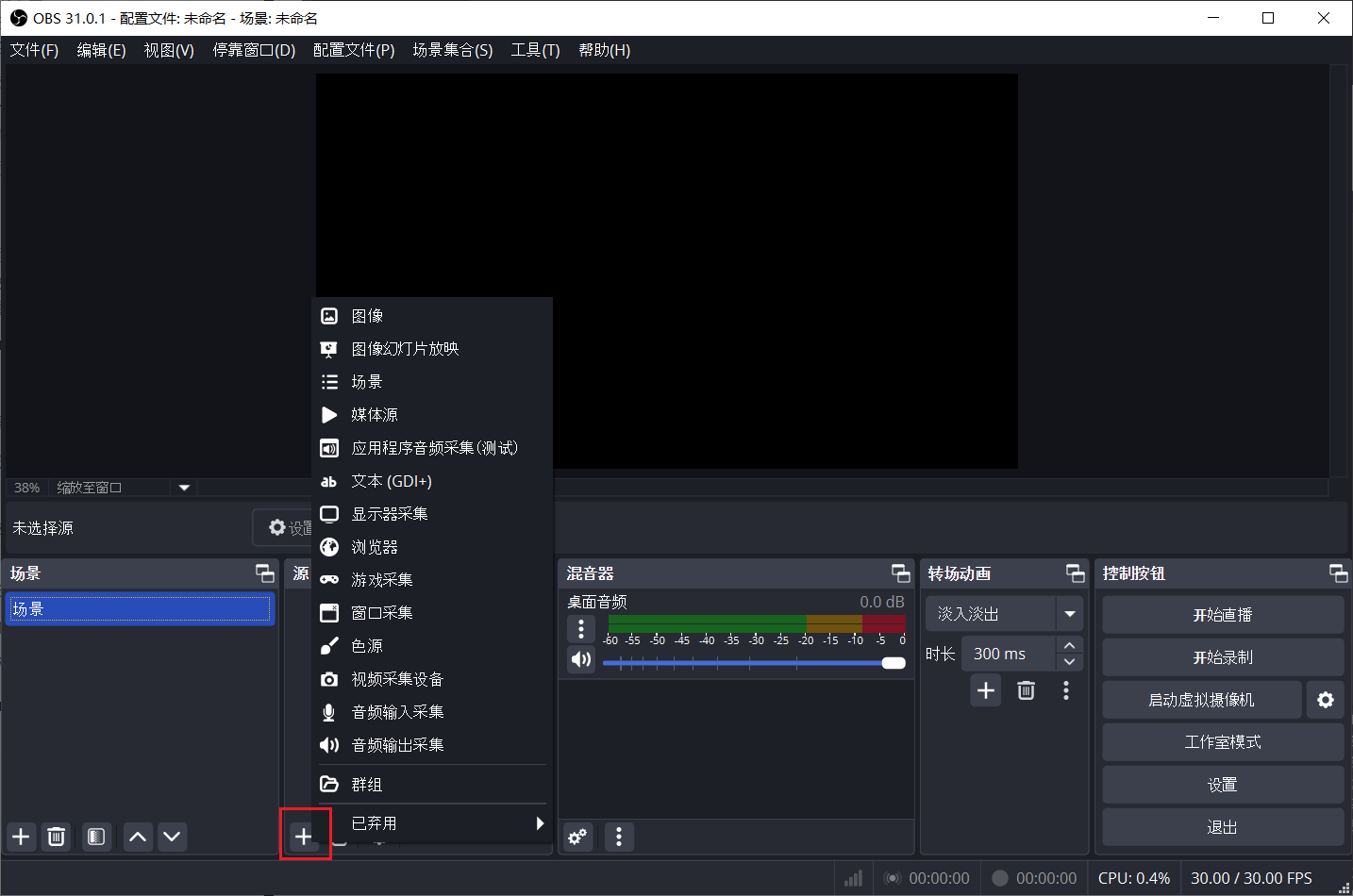Open virtual camera settings gear icon
1353x896 pixels.
click(x=1326, y=700)
